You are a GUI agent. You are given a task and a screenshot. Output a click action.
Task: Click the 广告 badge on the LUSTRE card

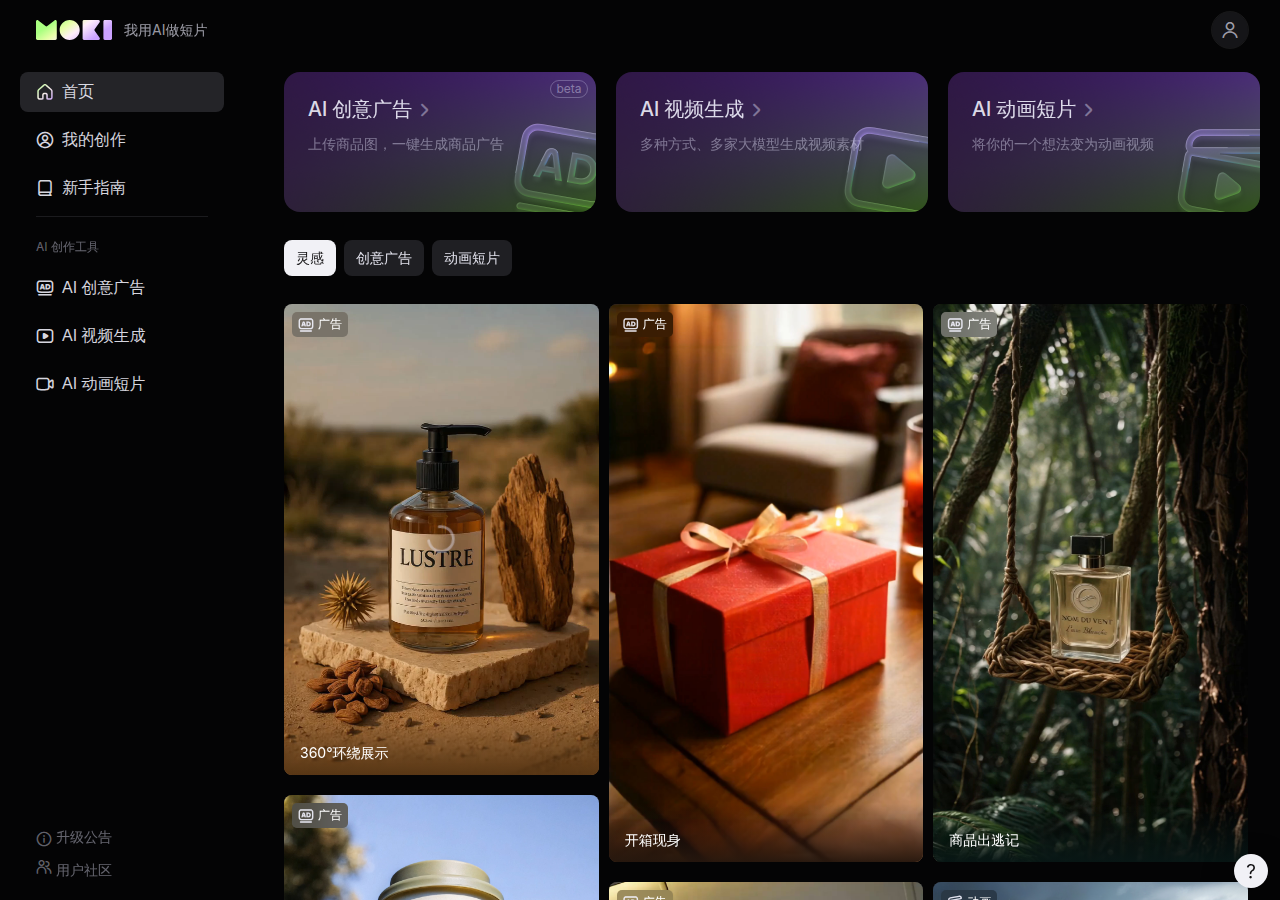[x=320, y=324]
